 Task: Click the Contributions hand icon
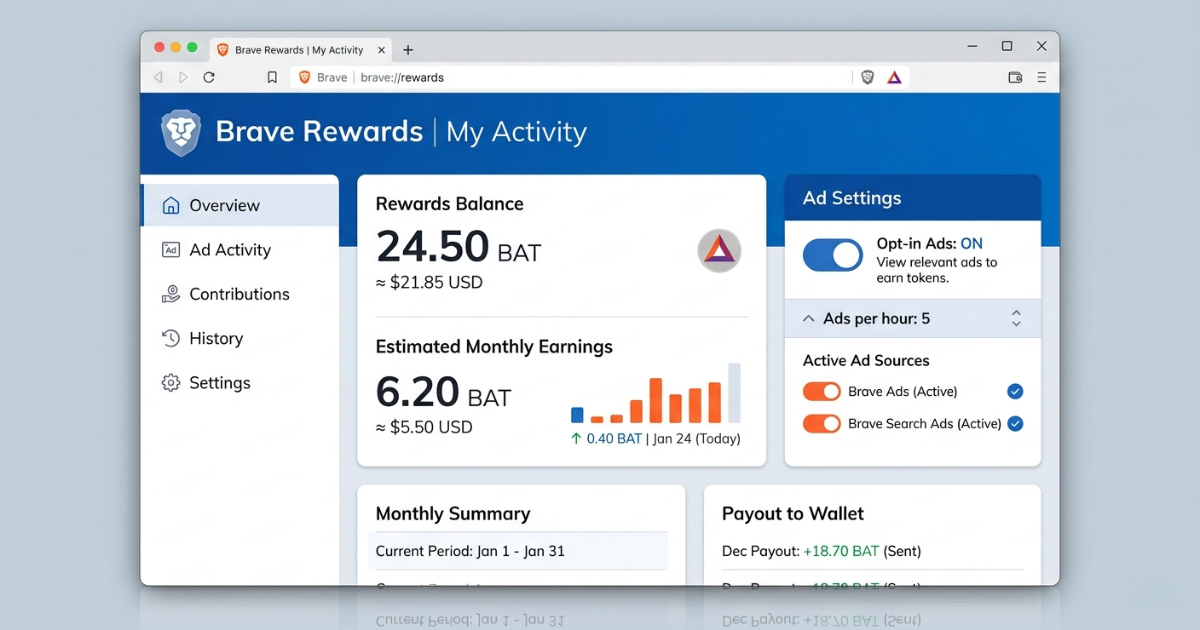pyautogui.click(x=170, y=293)
